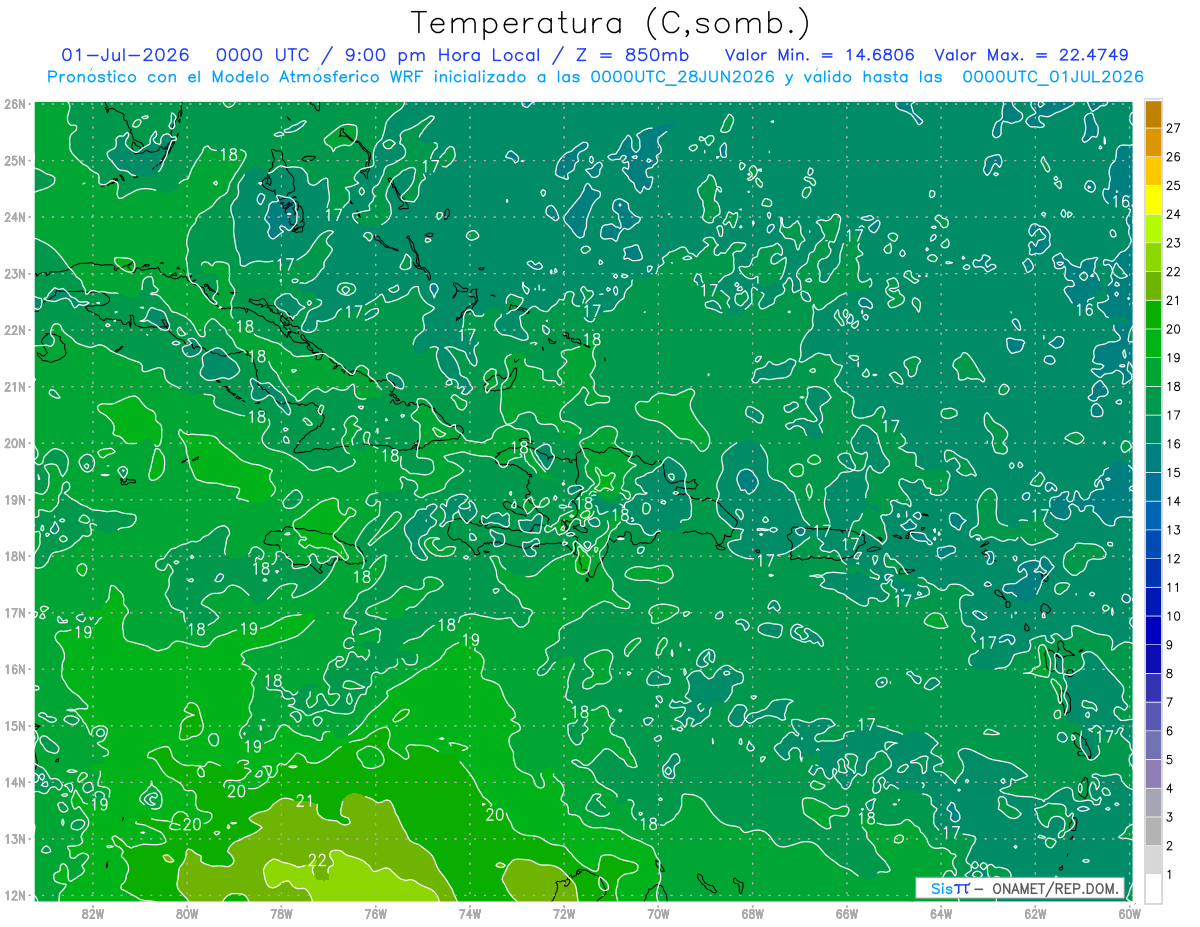Click the color scale label "5"
The height and width of the screenshot is (927, 1200).
tap(1169, 760)
